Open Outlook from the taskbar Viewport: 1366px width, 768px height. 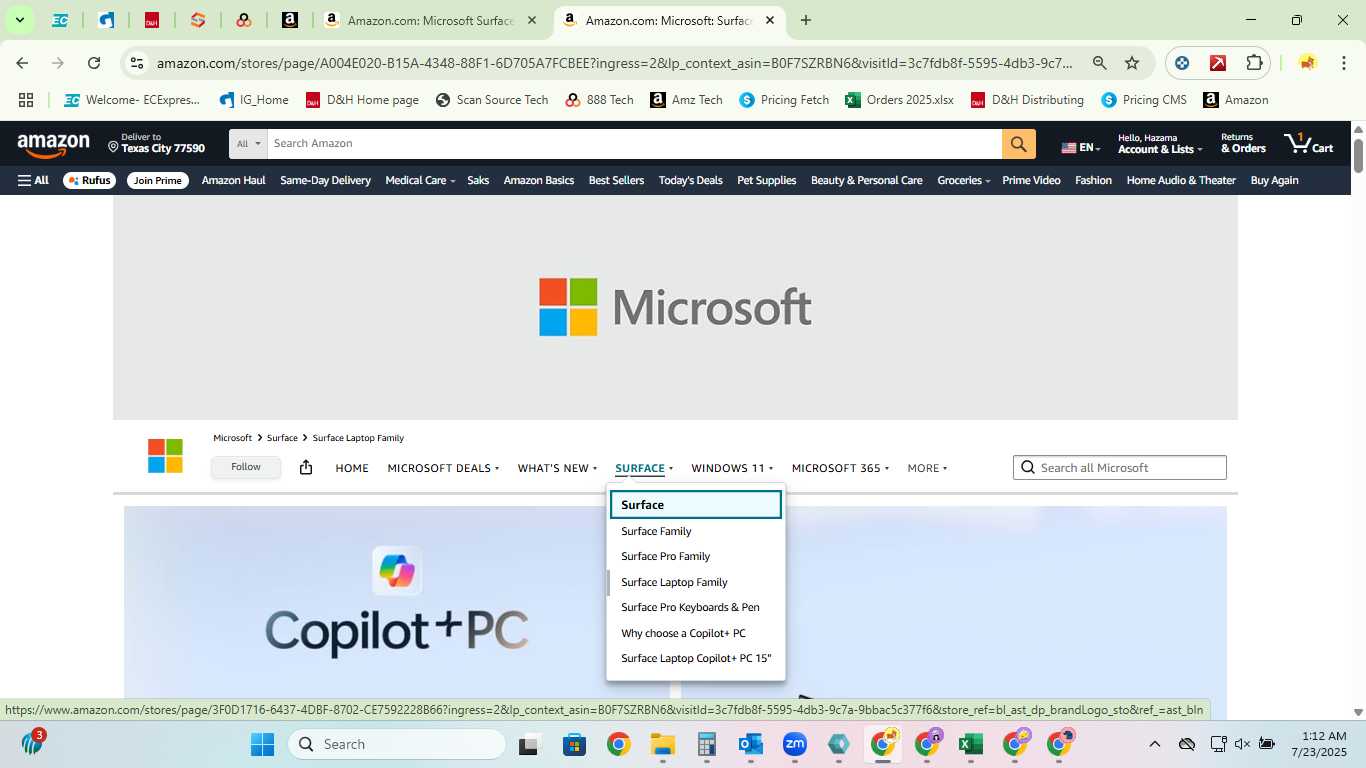[750, 744]
